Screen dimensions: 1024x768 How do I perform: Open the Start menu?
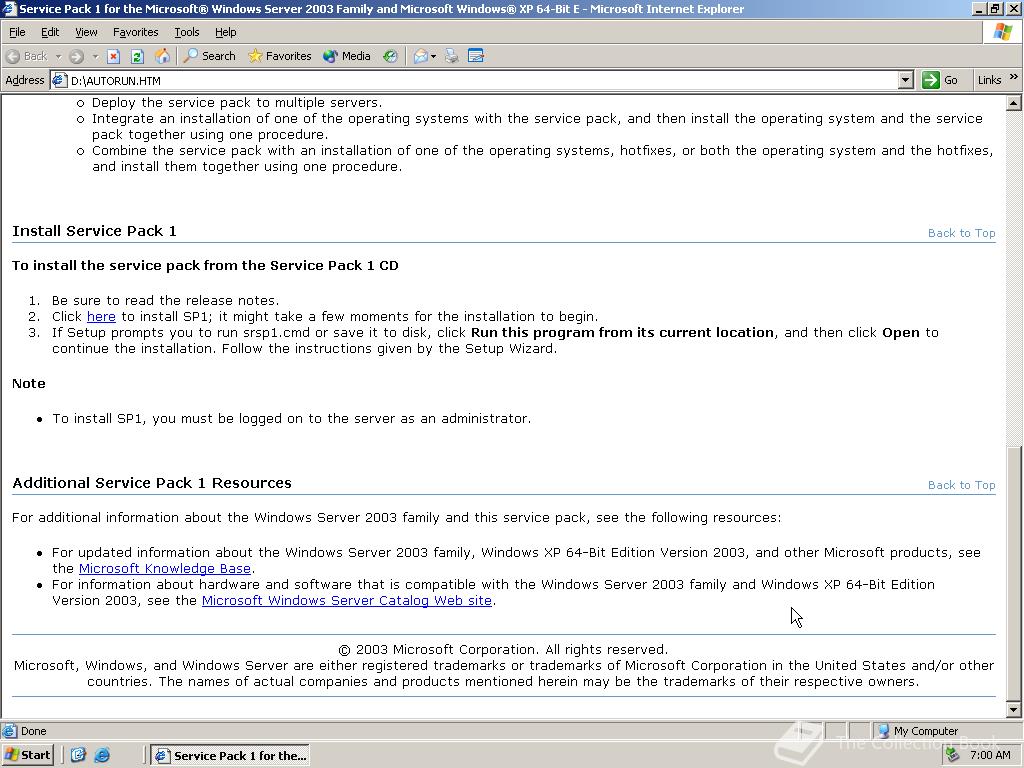(27, 756)
